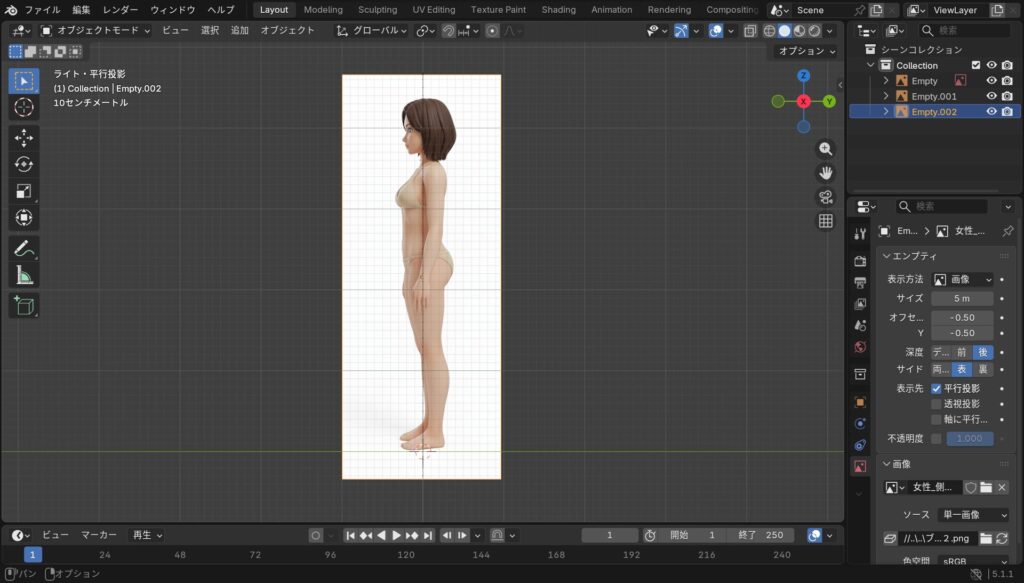The height and width of the screenshot is (583, 1024).
Task: Hide Empty.001 with its eye icon
Action: click(x=991, y=96)
